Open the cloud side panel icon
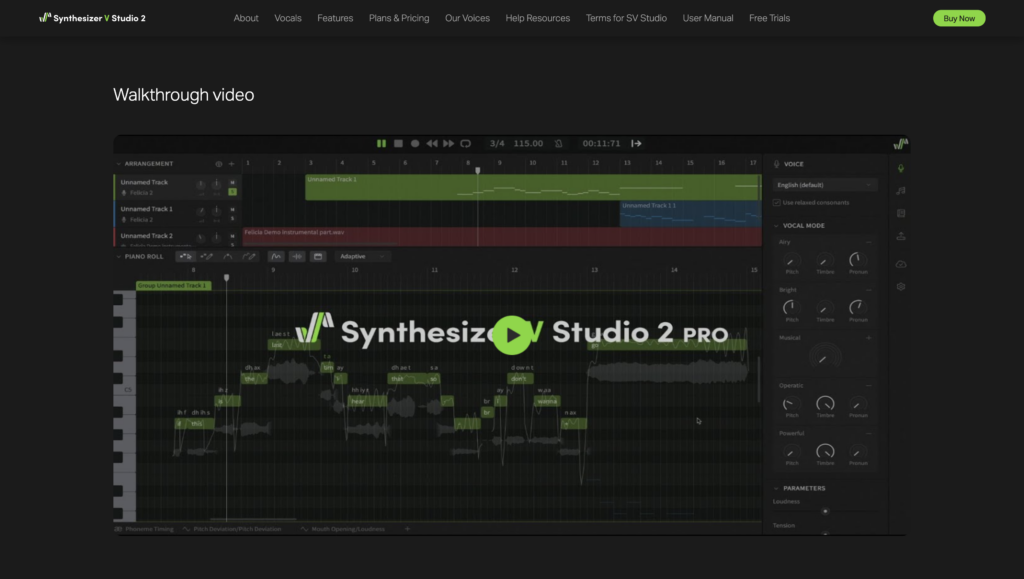 [x=901, y=264]
